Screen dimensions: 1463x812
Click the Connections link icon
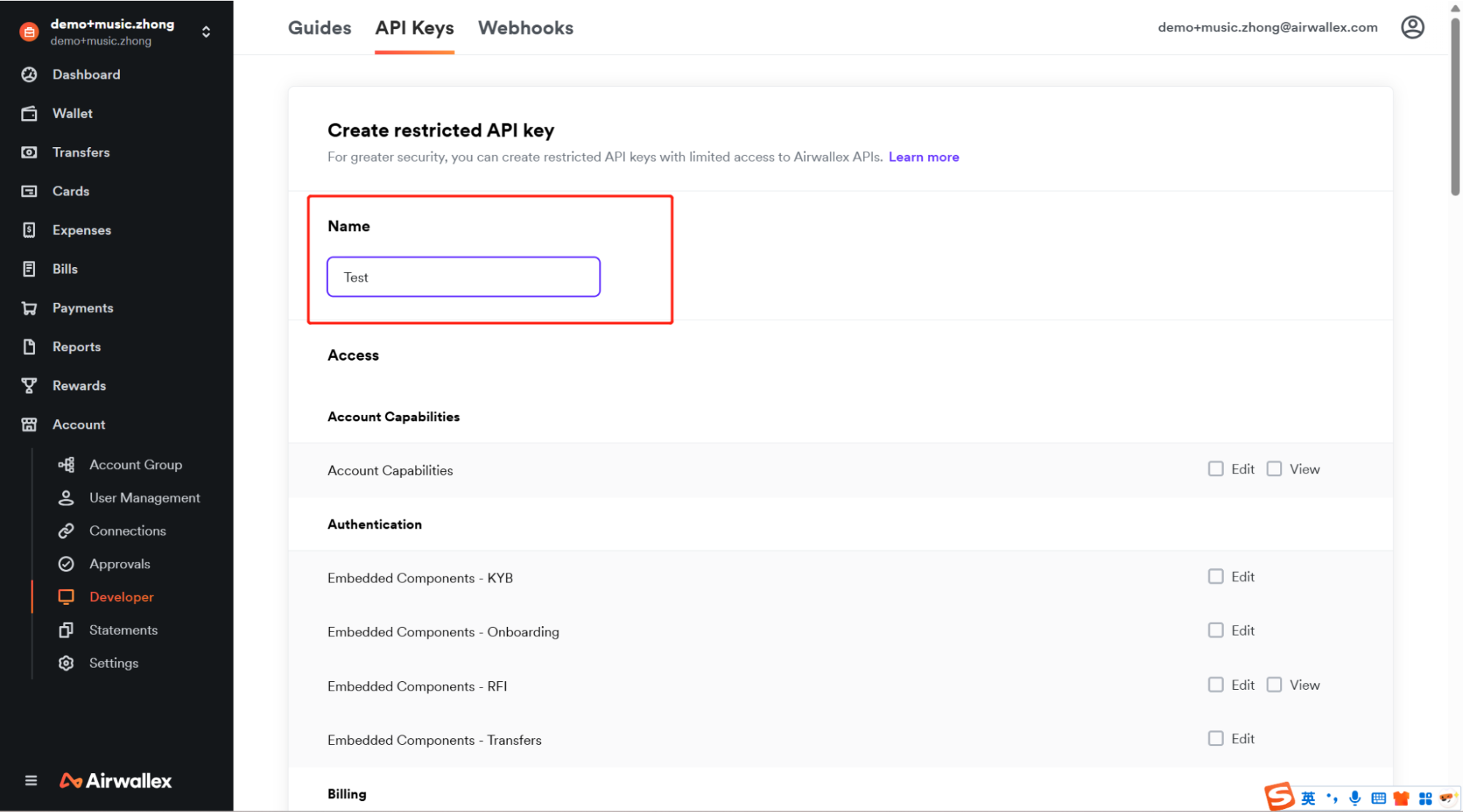coord(66,530)
